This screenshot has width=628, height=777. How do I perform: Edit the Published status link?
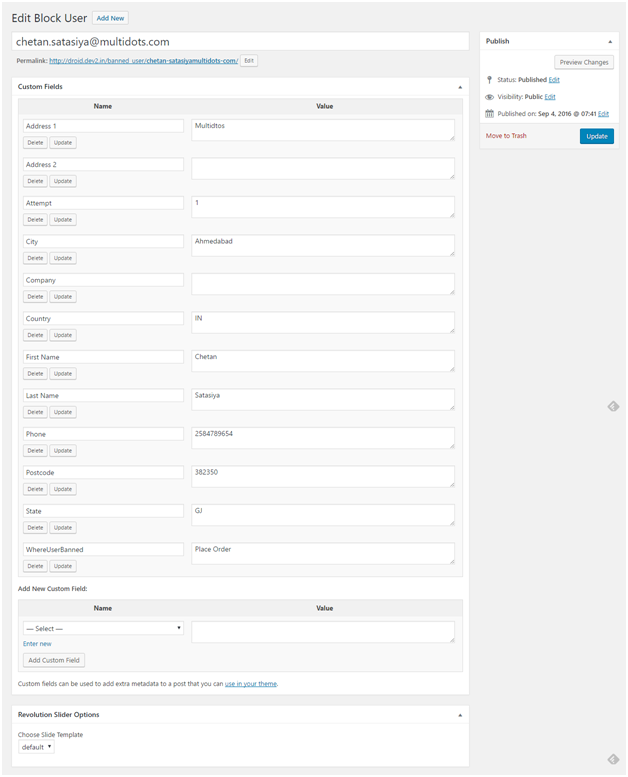554,80
